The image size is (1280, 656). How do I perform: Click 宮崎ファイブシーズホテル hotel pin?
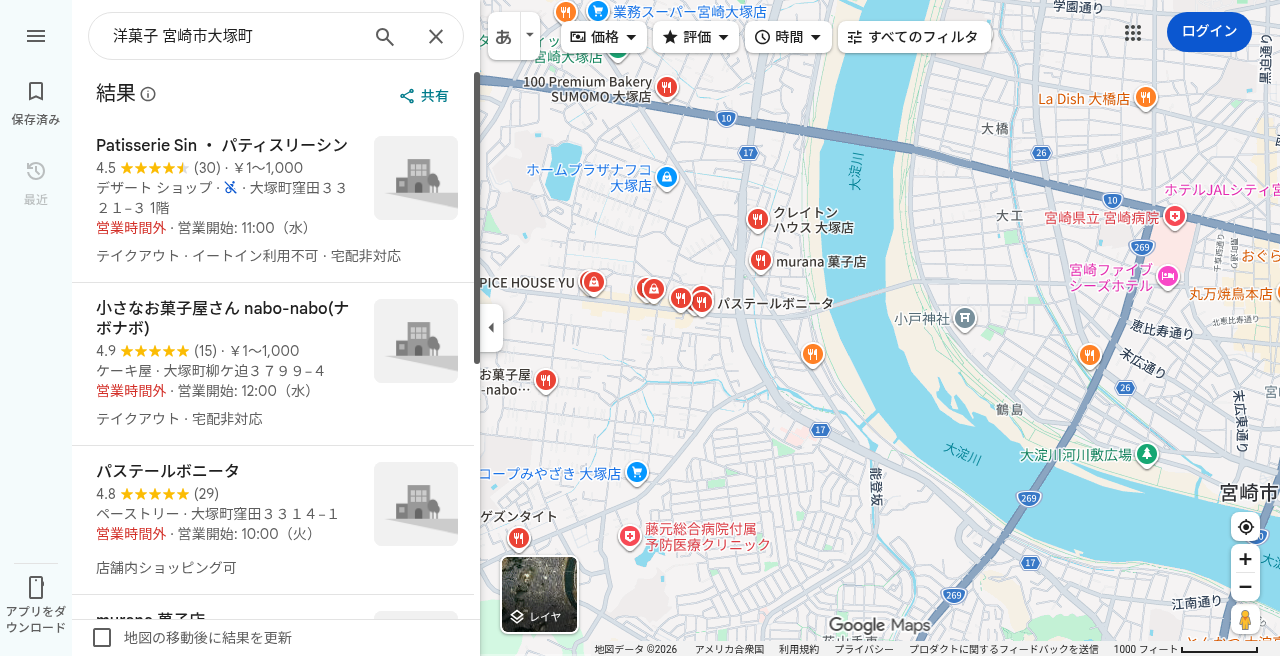point(1166,276)
